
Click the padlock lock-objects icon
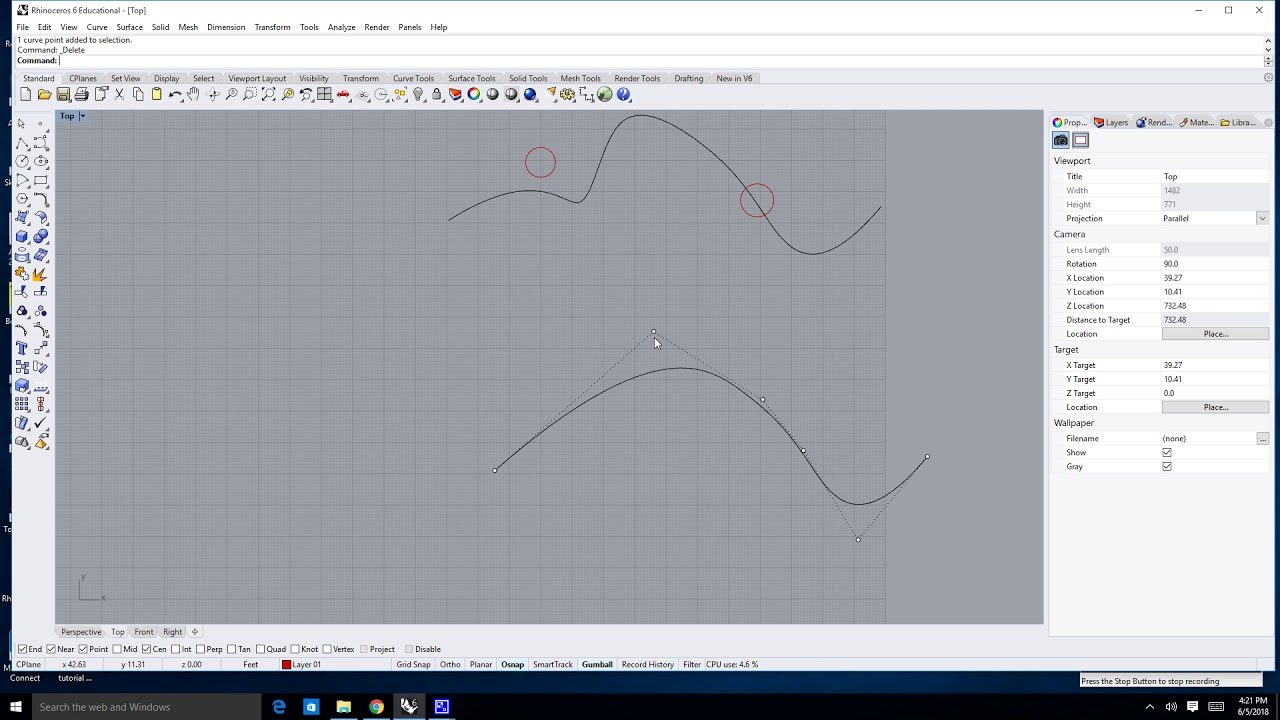tap(437, 94)
